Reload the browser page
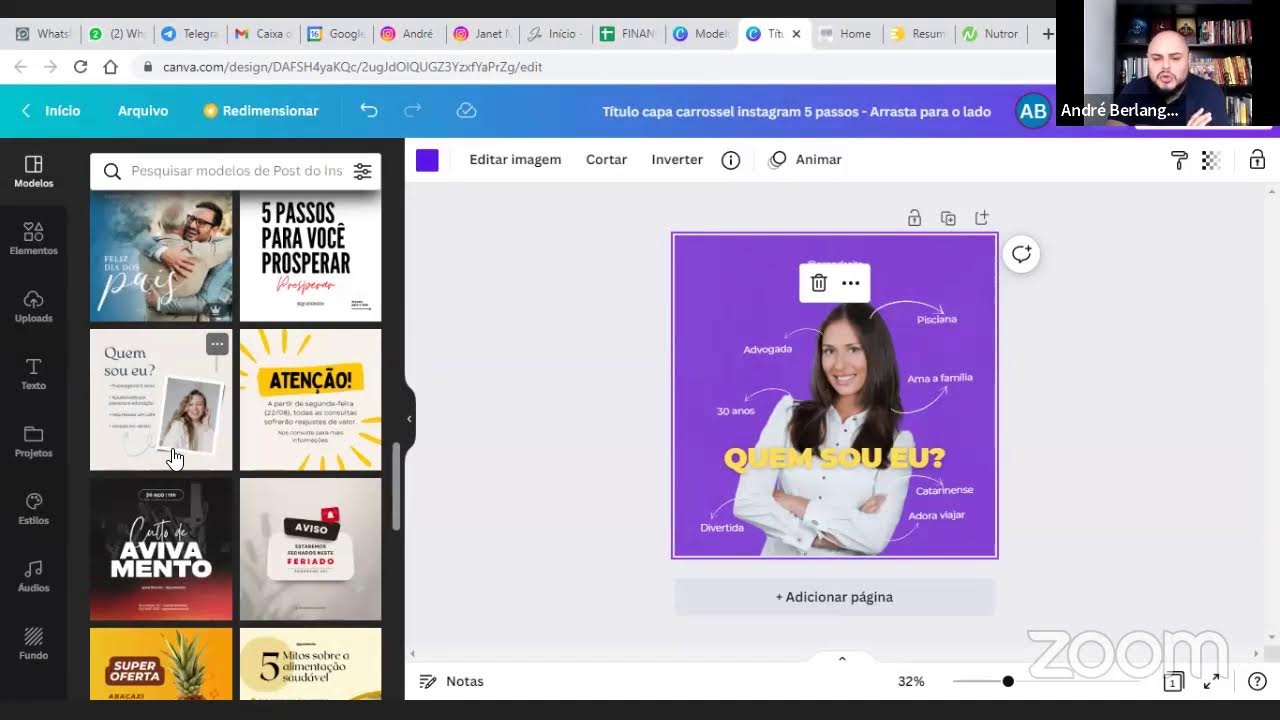The image size is (1280, 720). (x=81, y=67)
